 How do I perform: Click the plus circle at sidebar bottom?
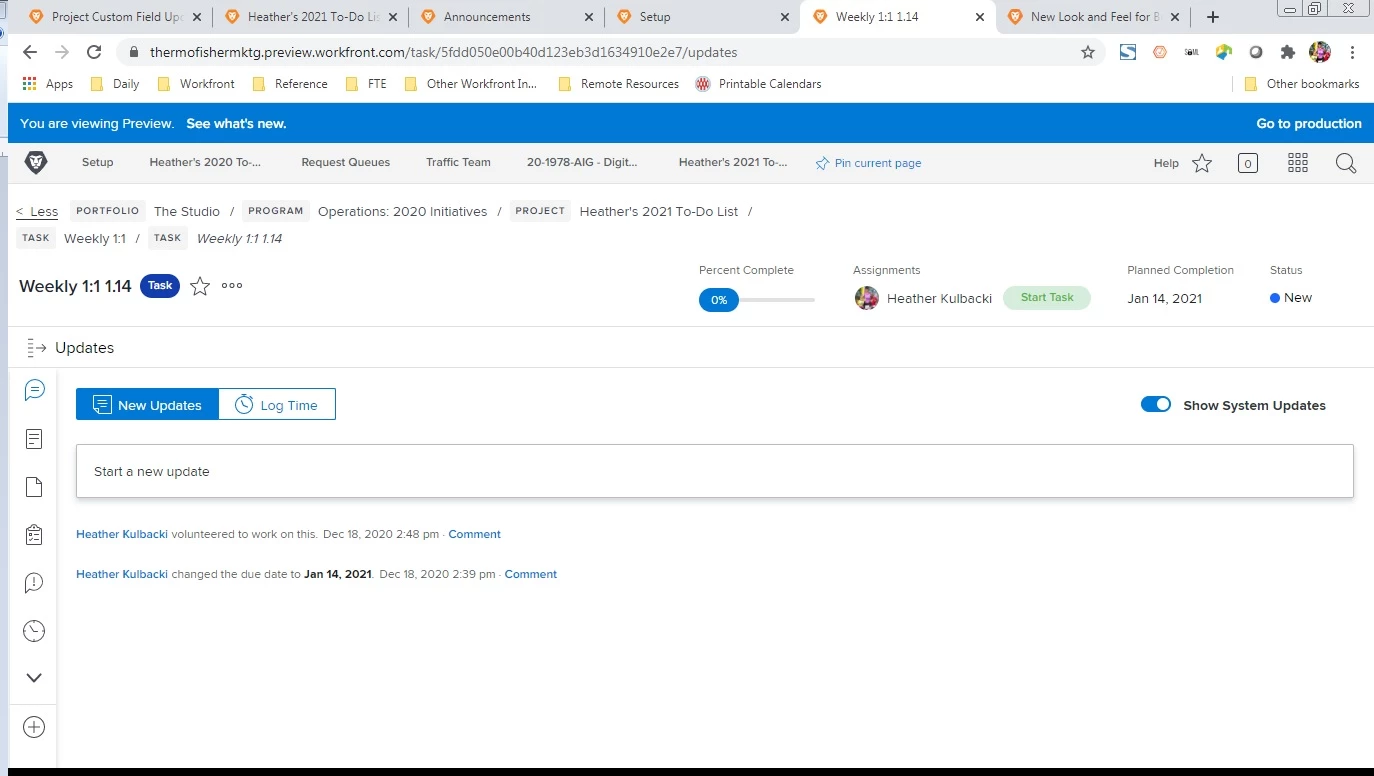coord(34,727)
